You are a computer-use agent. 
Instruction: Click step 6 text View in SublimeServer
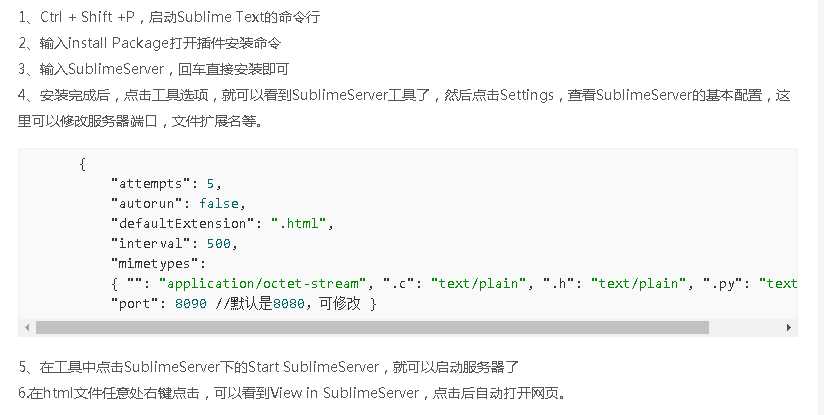pos(344,393)
